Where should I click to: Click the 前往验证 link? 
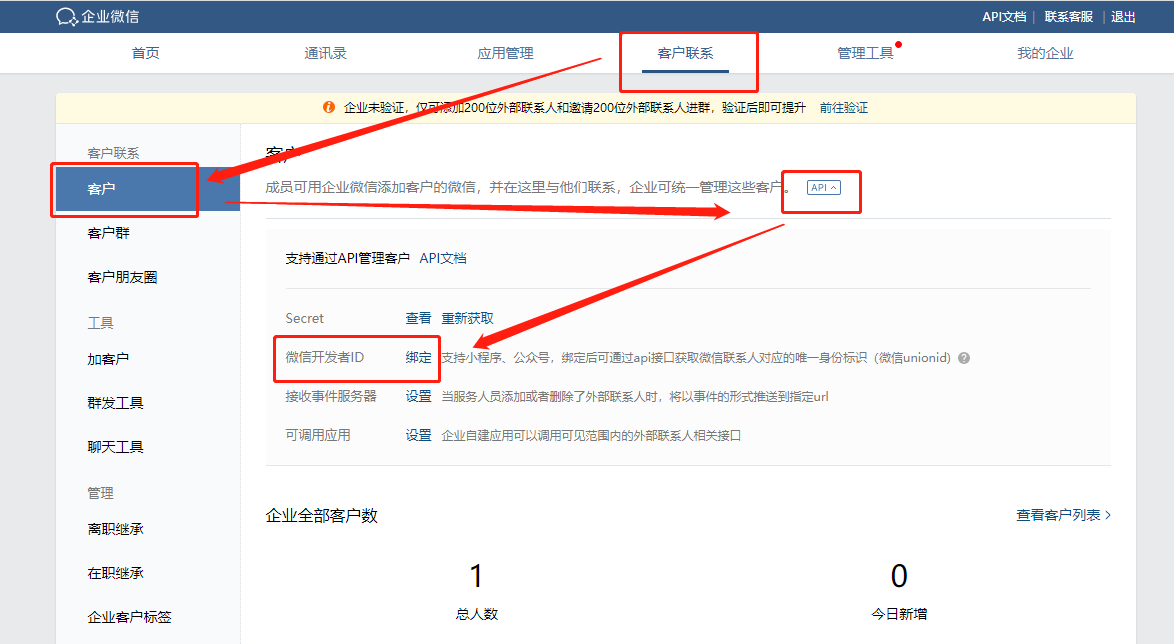click(x=844, y=108)
